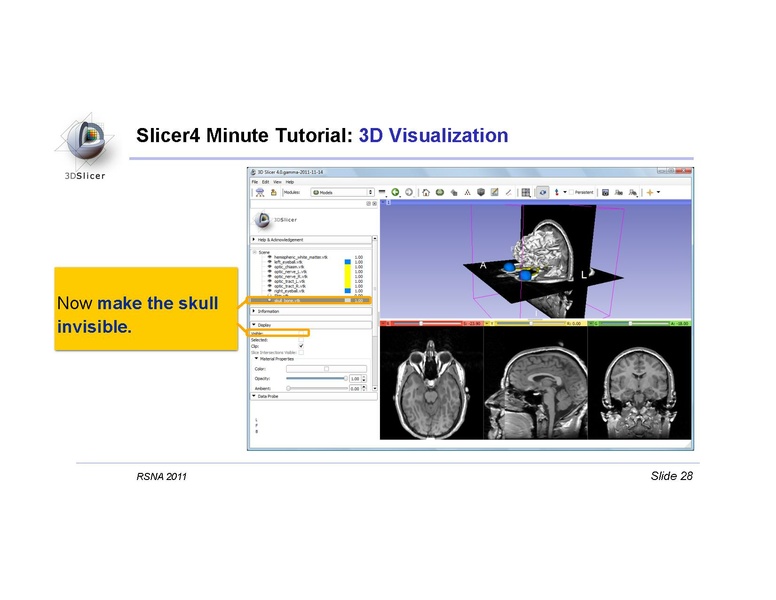Click the Save scene toolbar icon
This screenshot has width=776, height=600.
tap(273, 192)
